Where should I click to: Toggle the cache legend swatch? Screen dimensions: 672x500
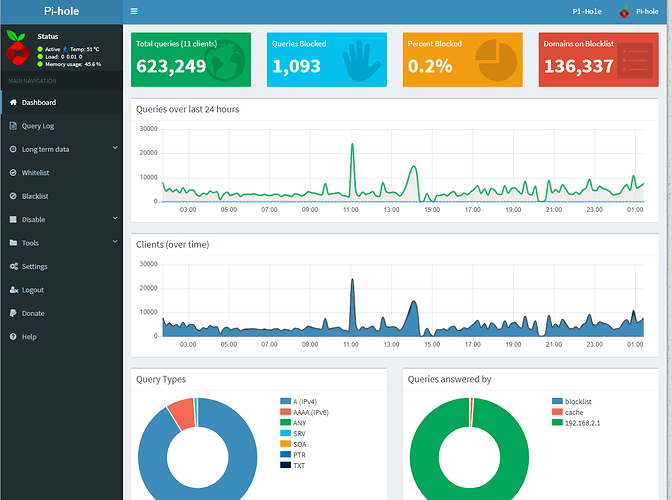pos(557,412)
